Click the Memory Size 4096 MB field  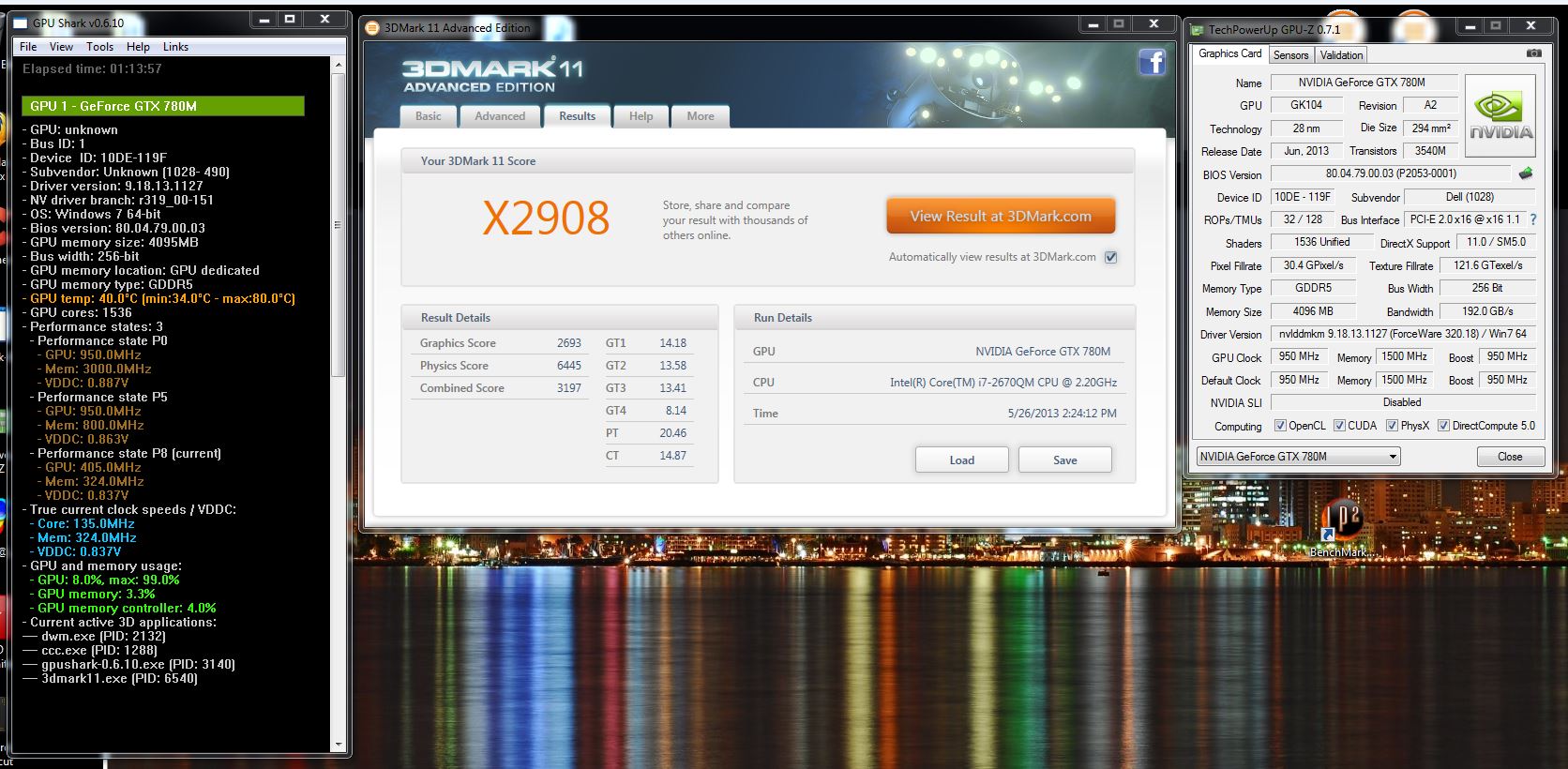1313,311
